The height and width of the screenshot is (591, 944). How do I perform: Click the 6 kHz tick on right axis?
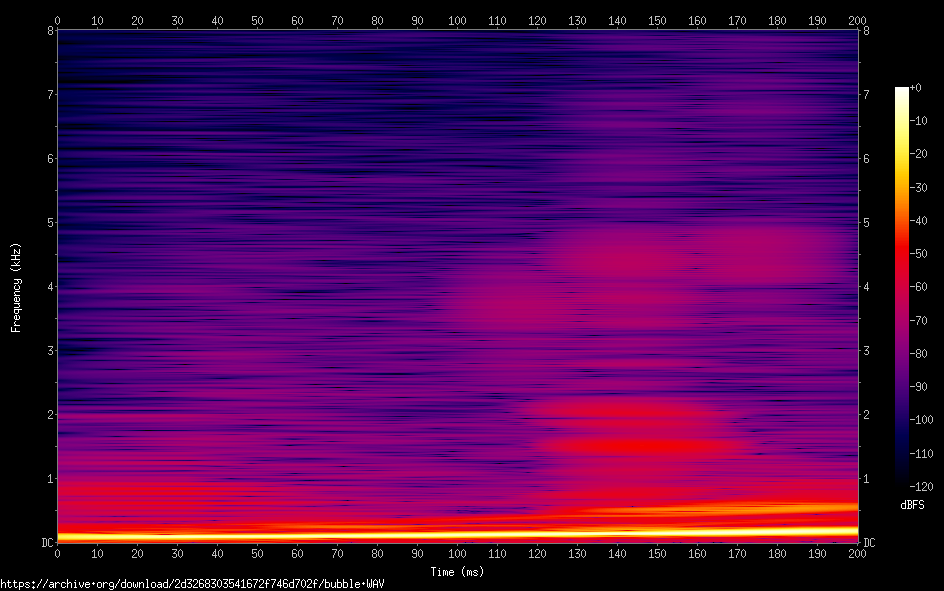866,158
